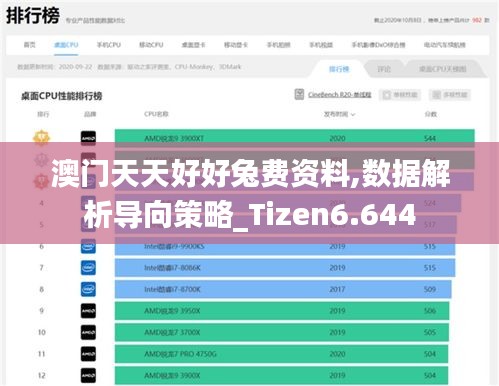Open the 电动汽车续航榜 tab

click(445, 45)
